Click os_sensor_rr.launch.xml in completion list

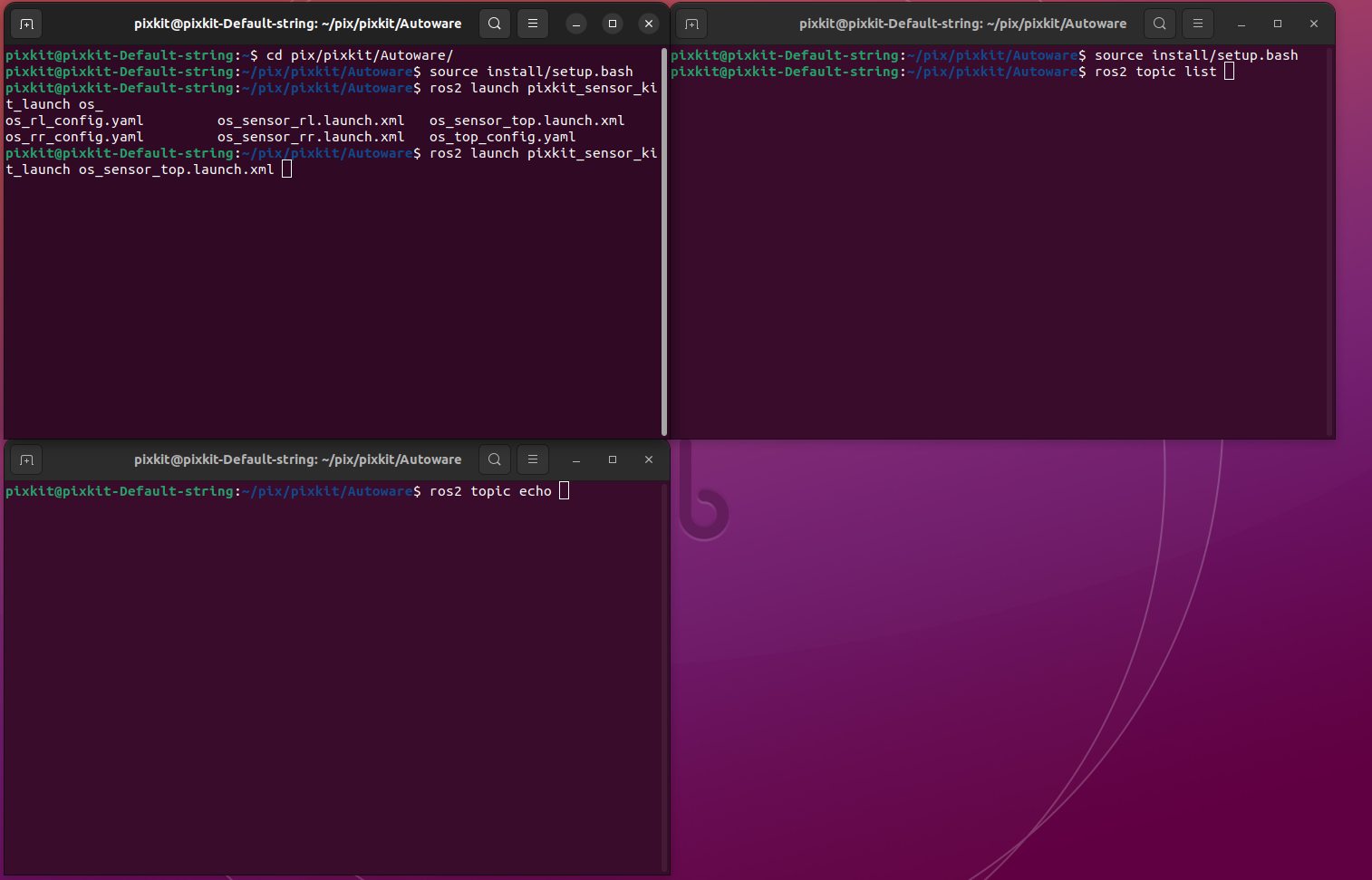[311, 137]
